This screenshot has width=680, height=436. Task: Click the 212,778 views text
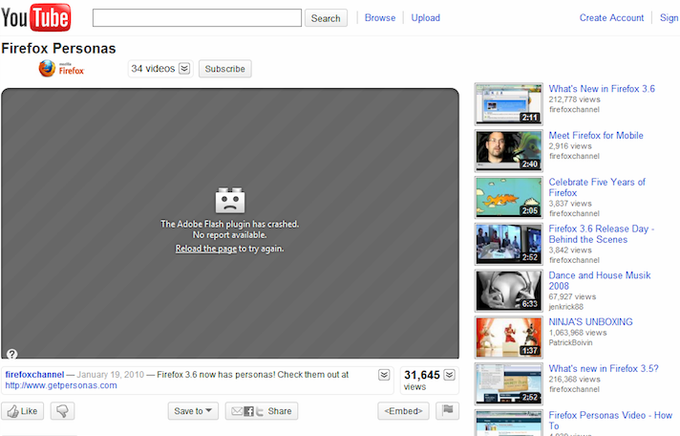(574, 99)
